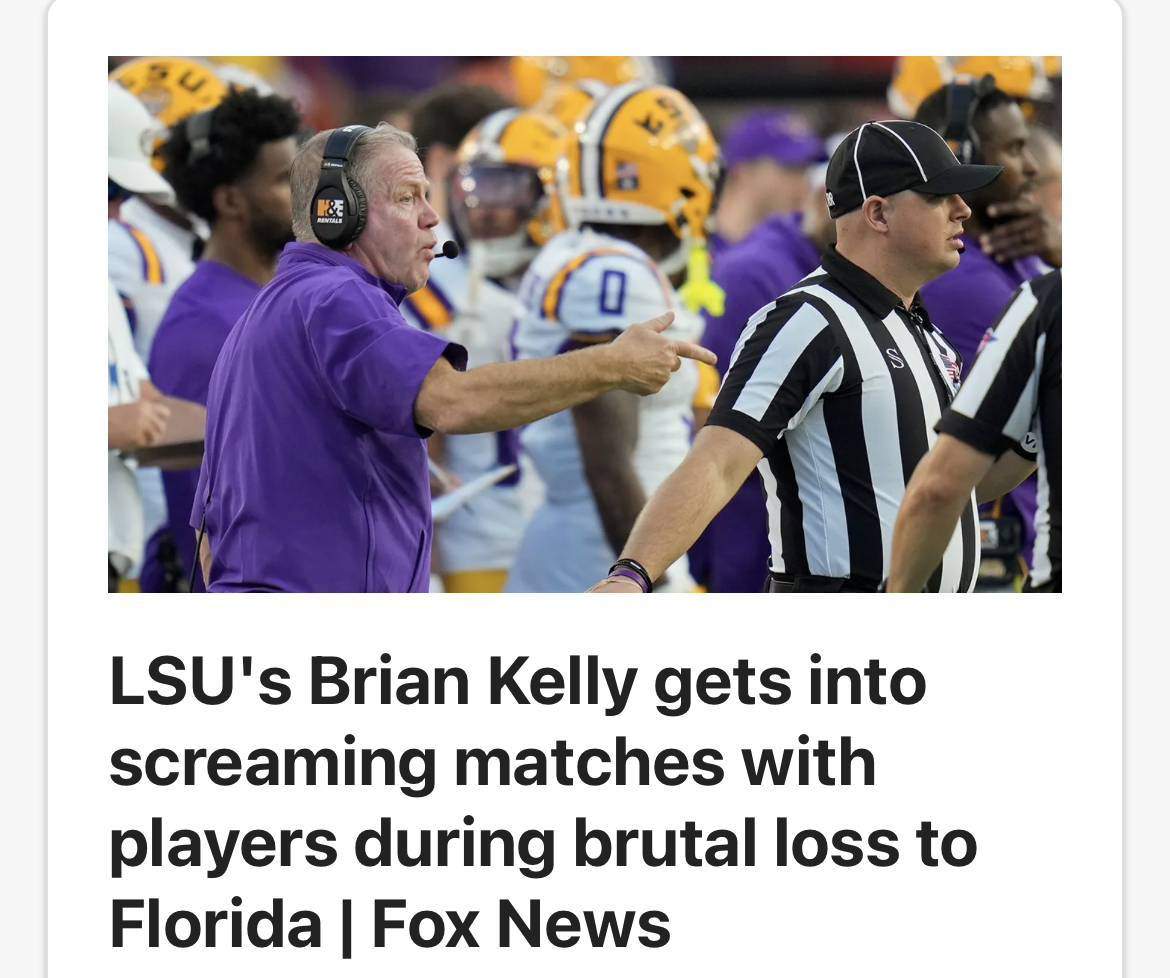The image size is (1170, 978).
Task: Click the "screaming matches with" headline line
Action: coord(492,763)
